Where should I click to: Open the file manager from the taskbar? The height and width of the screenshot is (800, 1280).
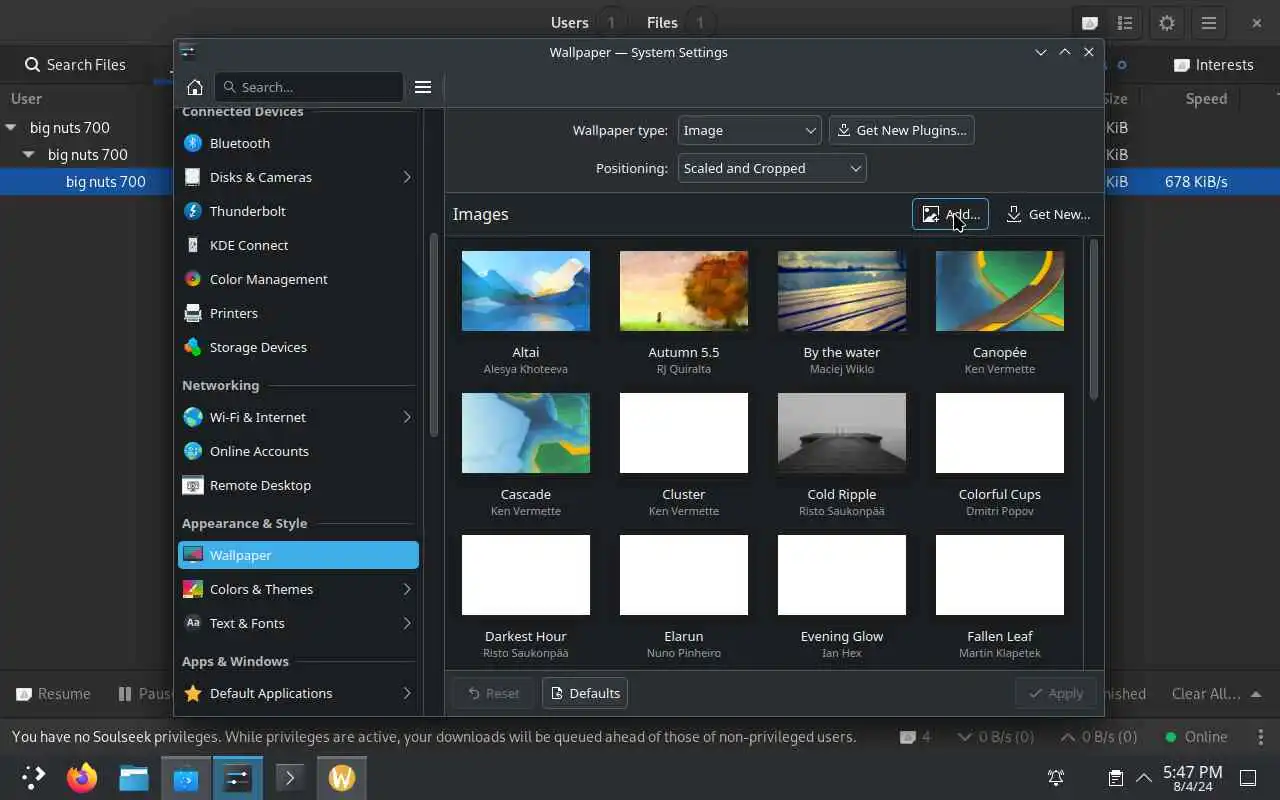pos(134,777)
